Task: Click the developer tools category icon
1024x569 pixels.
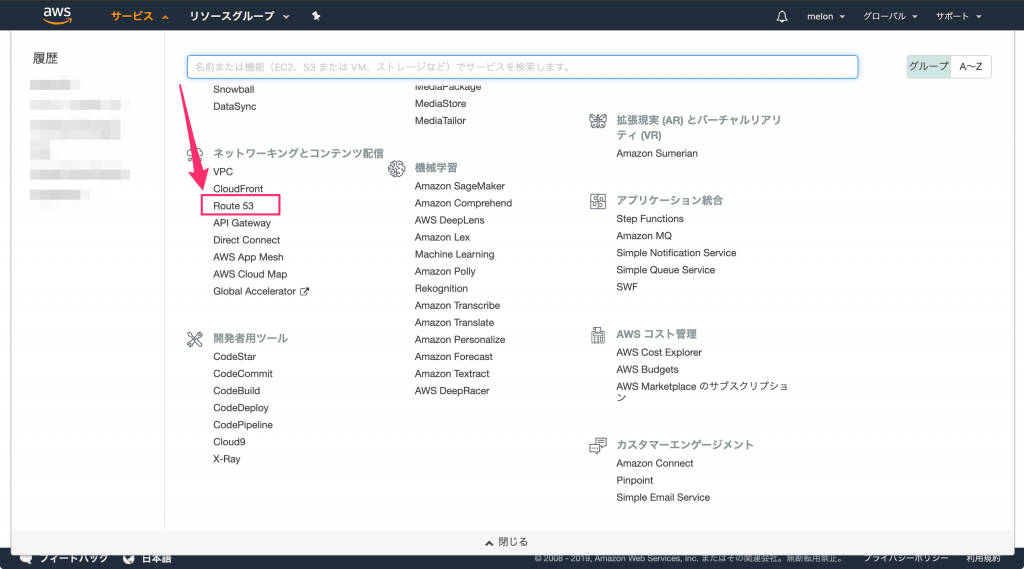Action: [195, 339]
